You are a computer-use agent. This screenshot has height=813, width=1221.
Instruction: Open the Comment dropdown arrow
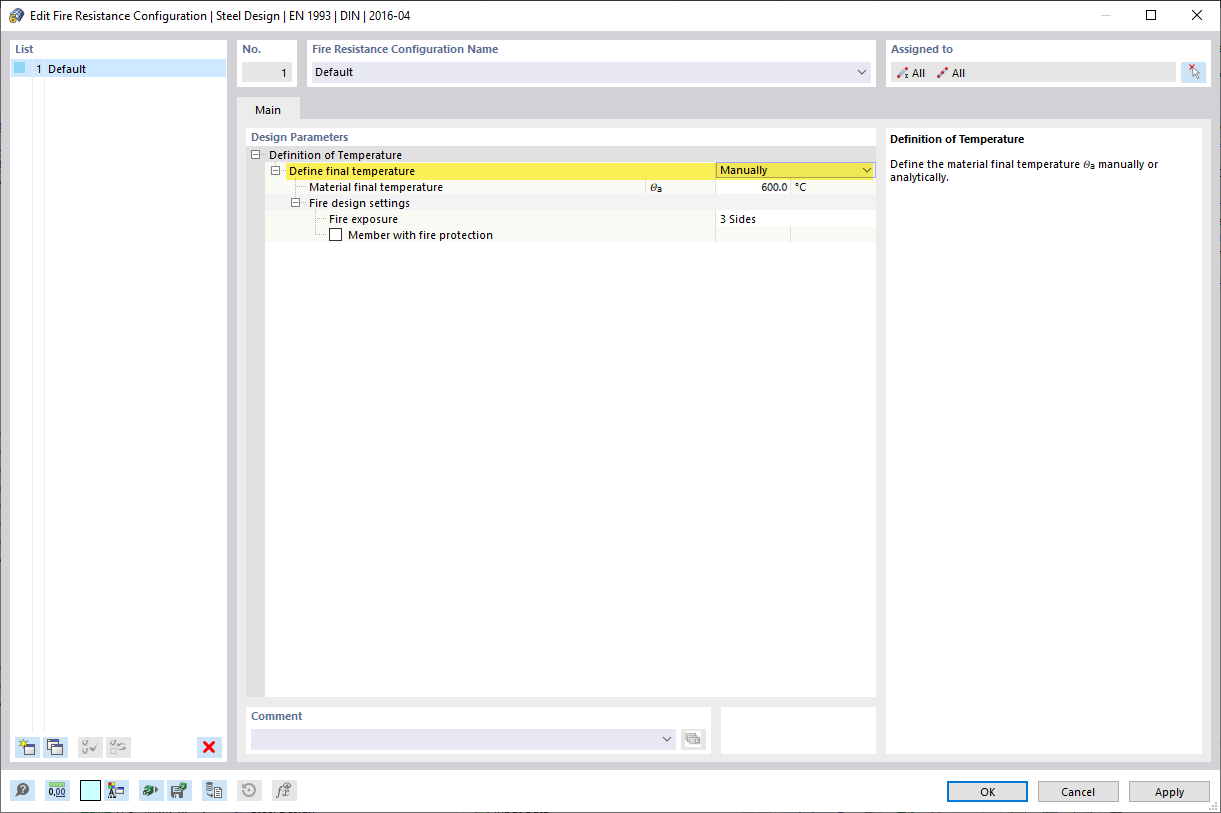668,739
